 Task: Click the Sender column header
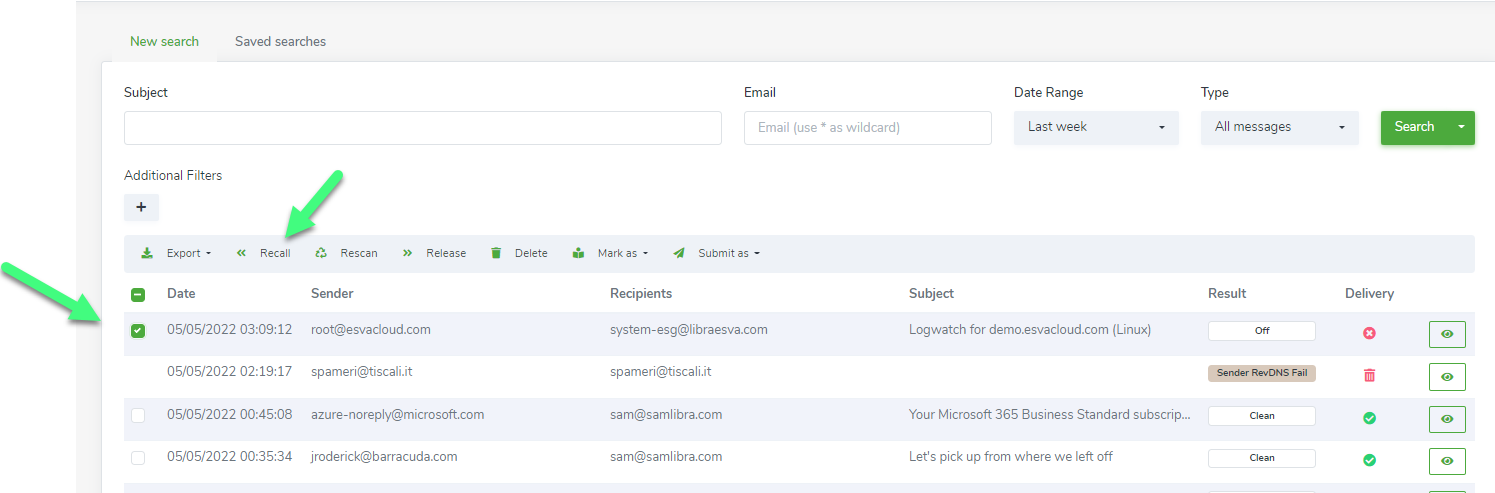[x=332, y=294]
